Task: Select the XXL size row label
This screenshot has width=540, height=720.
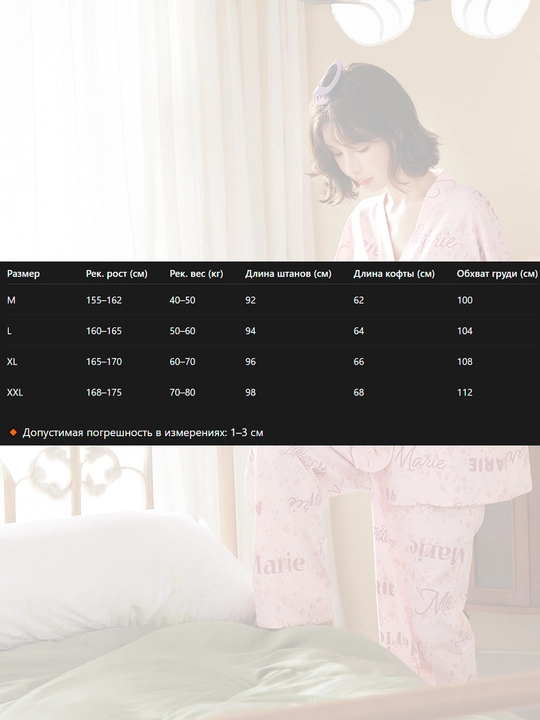Action: 15,393
